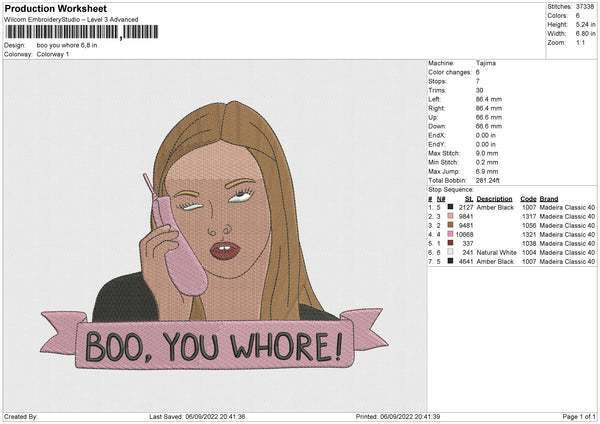Select thread code '1038'
Image resolution: width=600 pixels, height=424 pixels.
coord(529,243)
